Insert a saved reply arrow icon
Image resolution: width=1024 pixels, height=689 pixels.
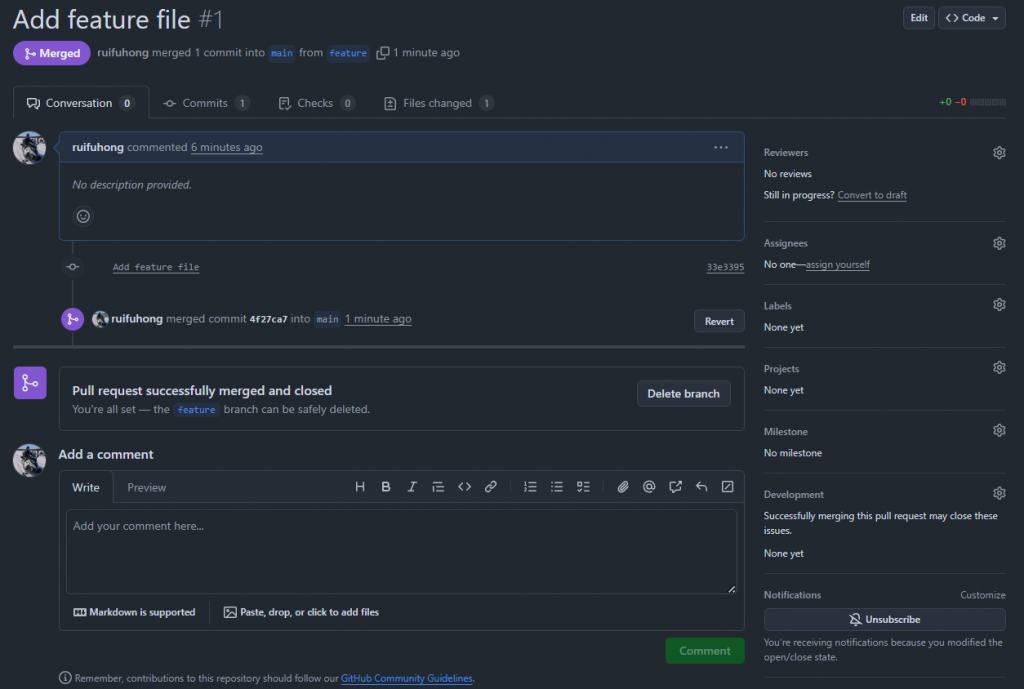click(701, 487)
